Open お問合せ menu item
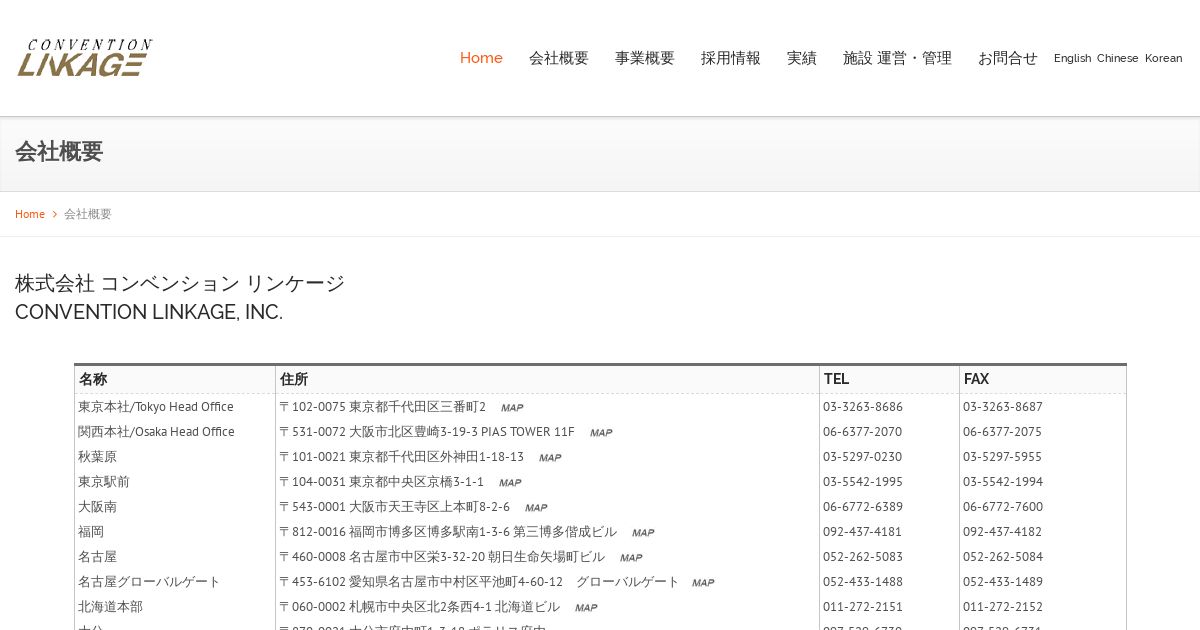 [1008, 58]
